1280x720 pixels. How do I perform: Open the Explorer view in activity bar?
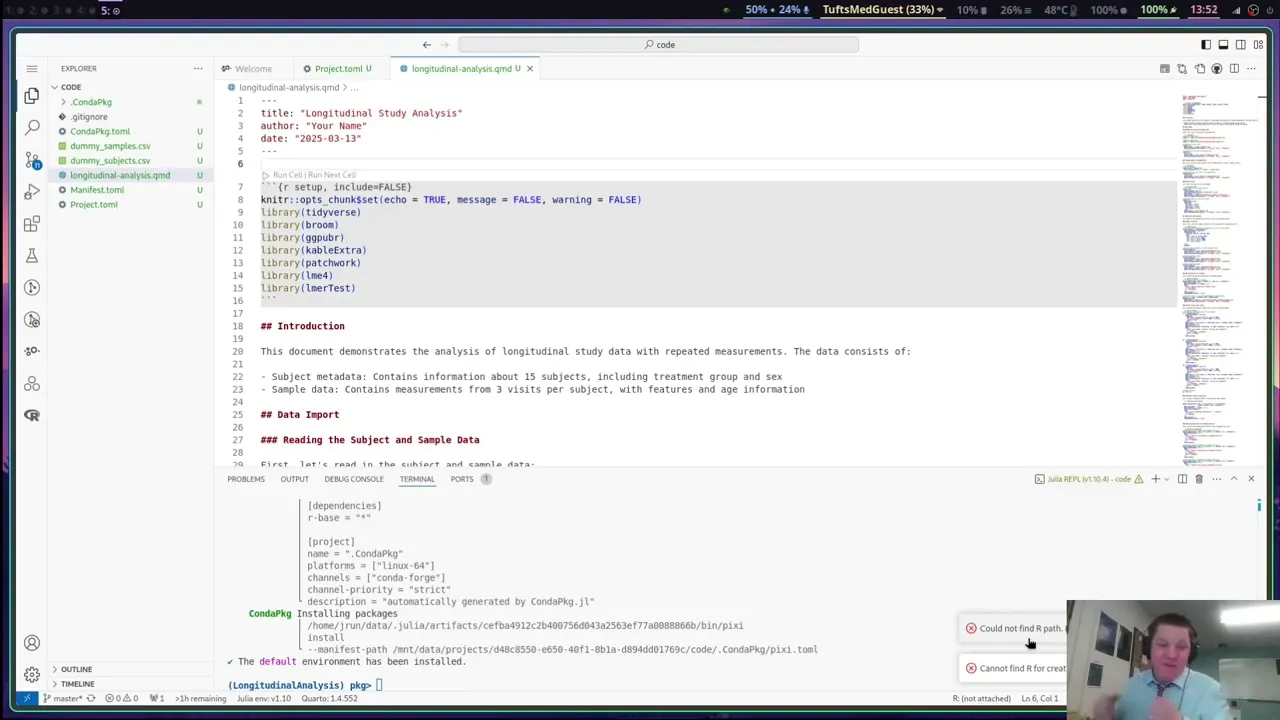[x=32, y=96]
